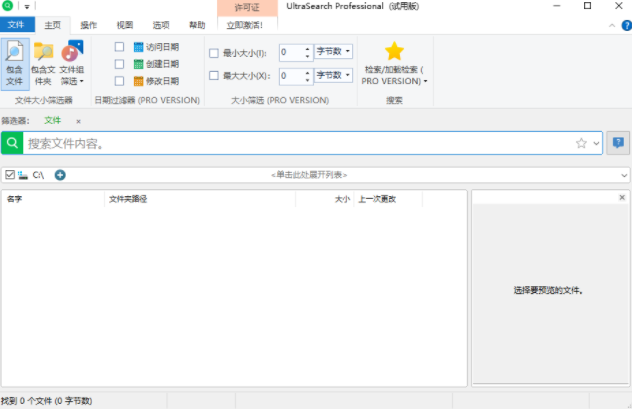Open the 立即激活! activate now tab
632x409 pixels.
(245, 25)
